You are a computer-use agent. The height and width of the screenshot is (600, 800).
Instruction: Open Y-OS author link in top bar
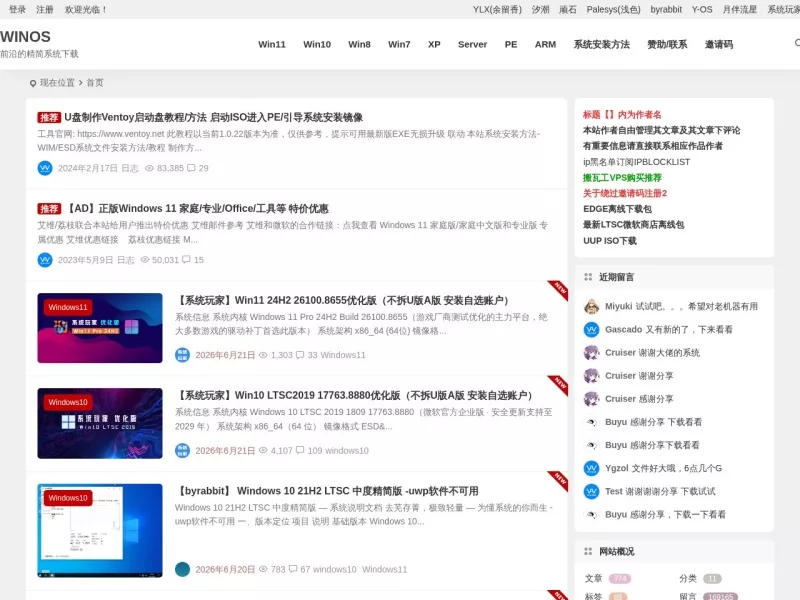[702, 9]
